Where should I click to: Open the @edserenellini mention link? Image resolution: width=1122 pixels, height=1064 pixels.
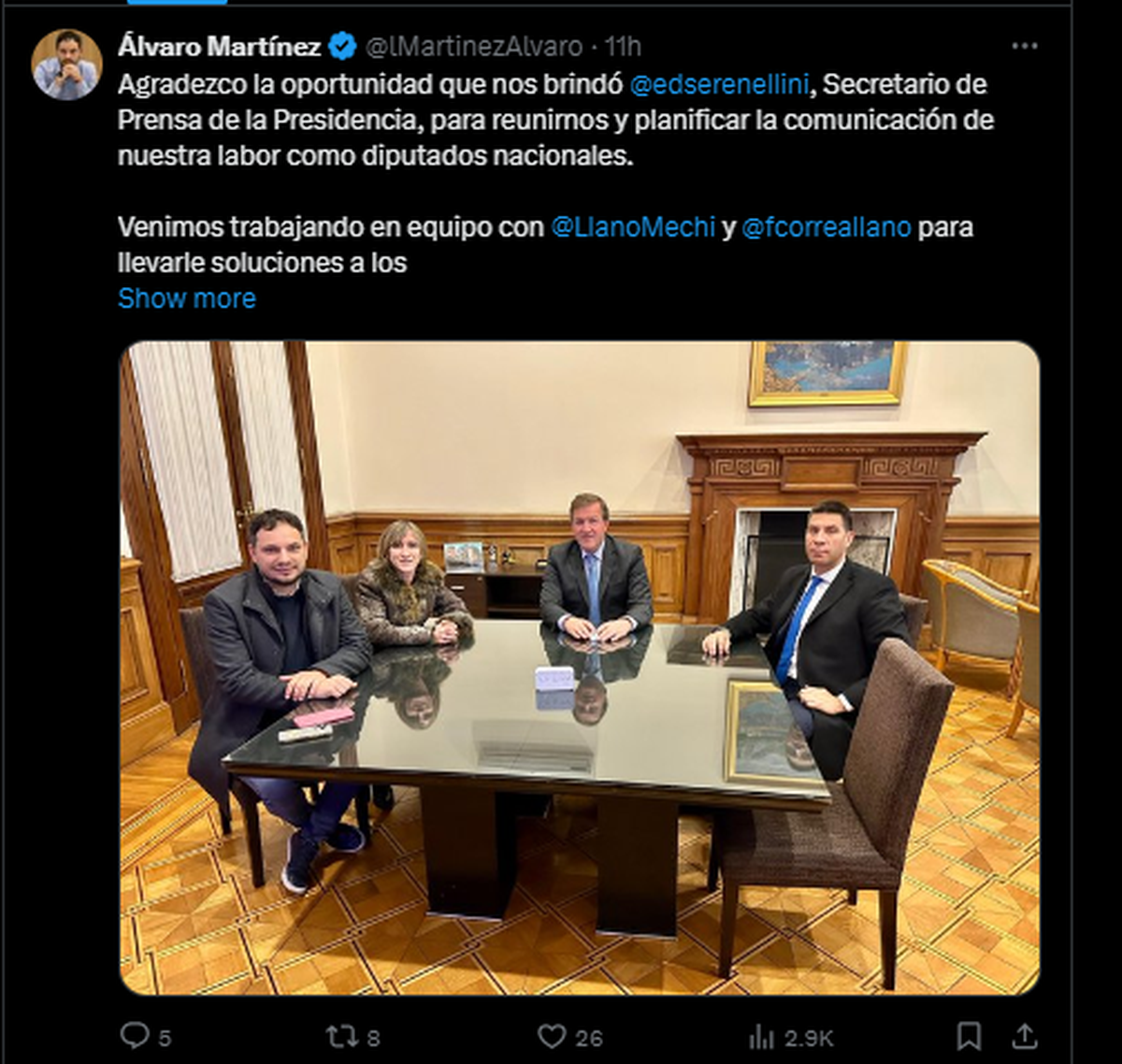(720, 84)
